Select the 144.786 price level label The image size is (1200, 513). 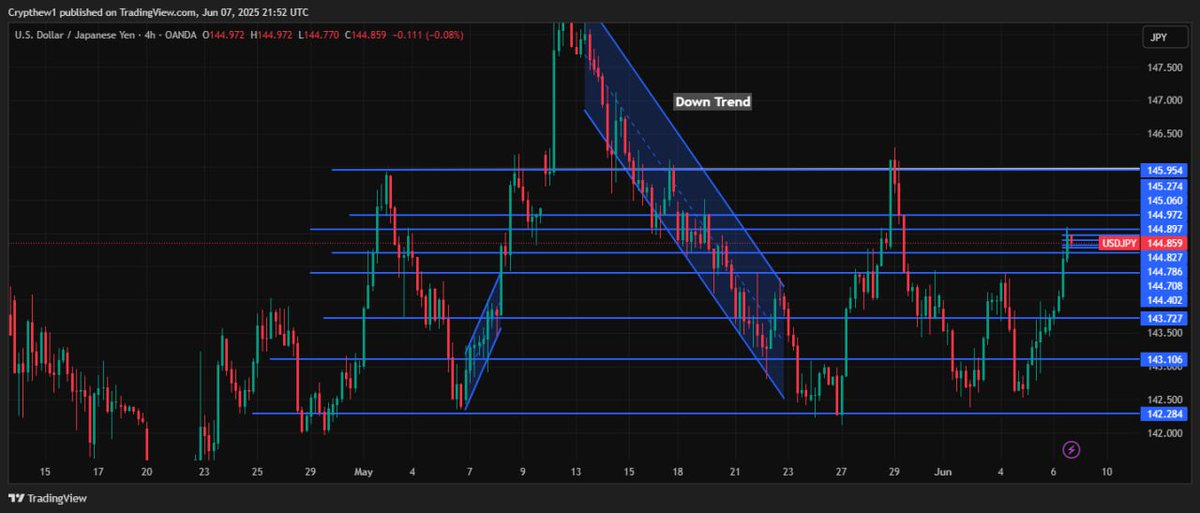1166,272
